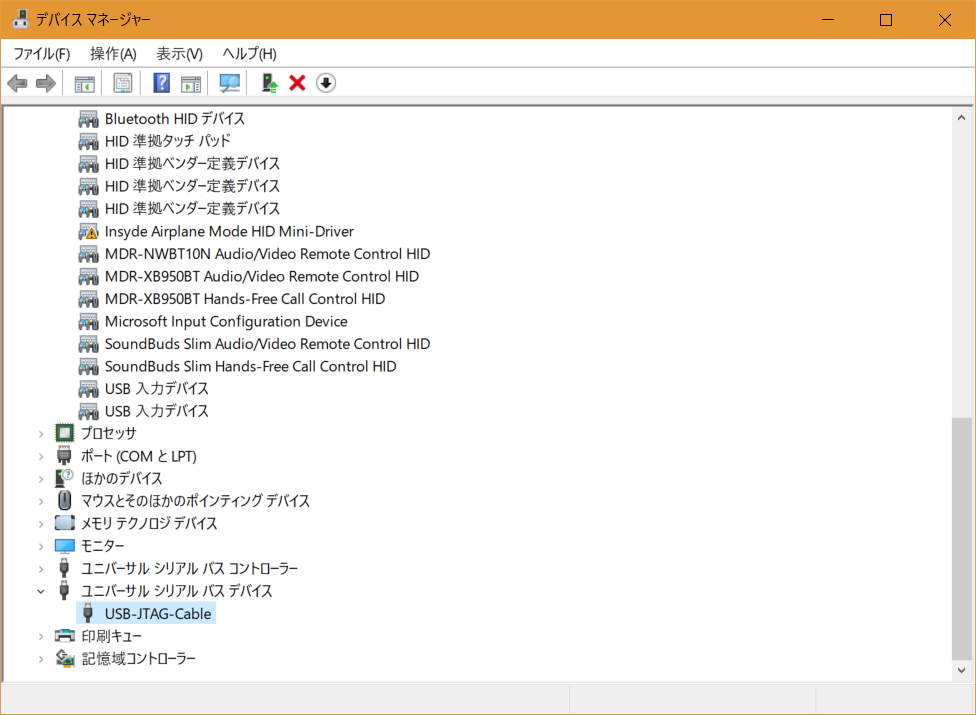The width and height of the screenshot is (976, 715).
Task: Expand マウスとそのほかのポインティング デバイス node
Action: (x=41, y=501)
